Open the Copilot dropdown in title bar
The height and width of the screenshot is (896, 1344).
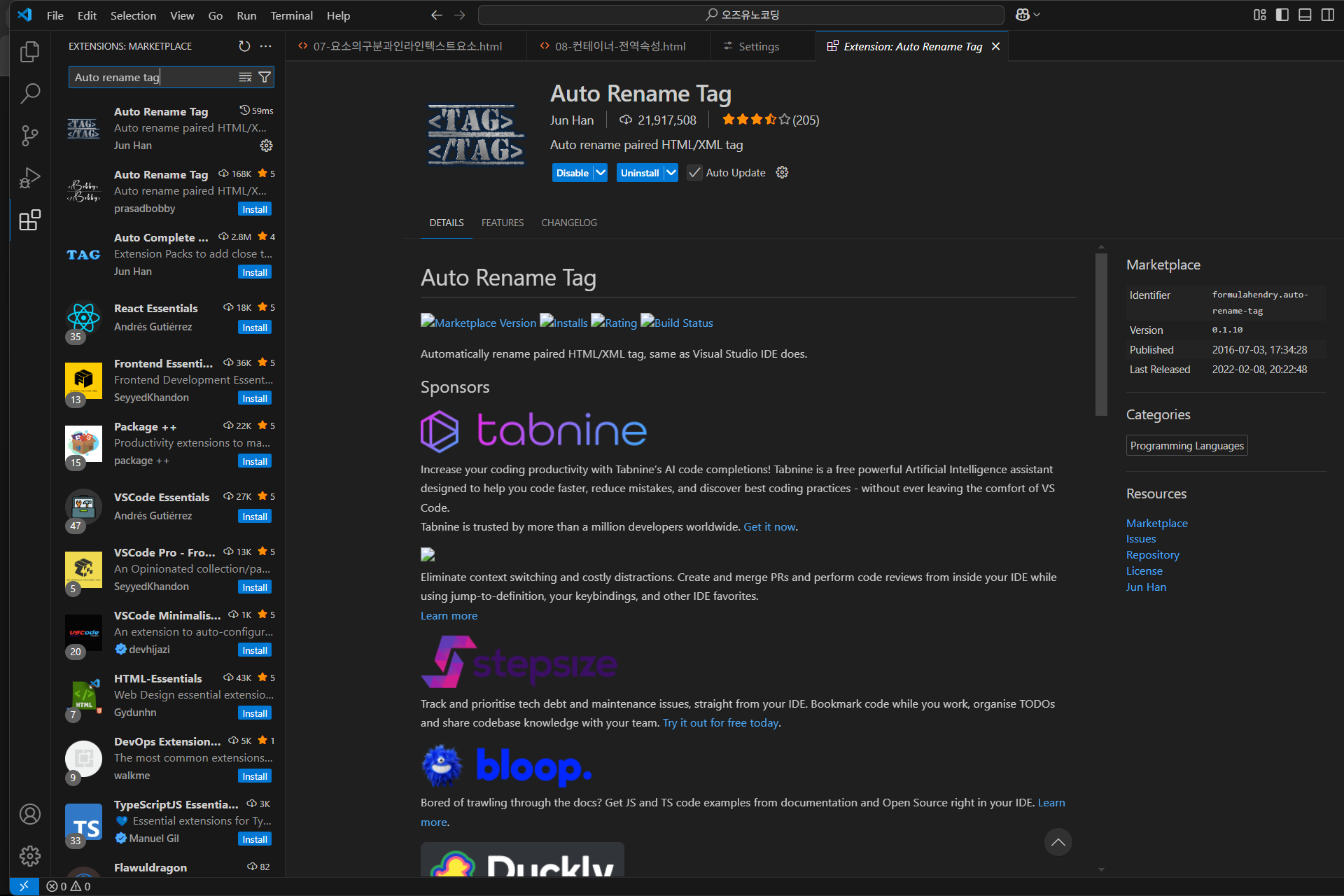click(1037, 15)
